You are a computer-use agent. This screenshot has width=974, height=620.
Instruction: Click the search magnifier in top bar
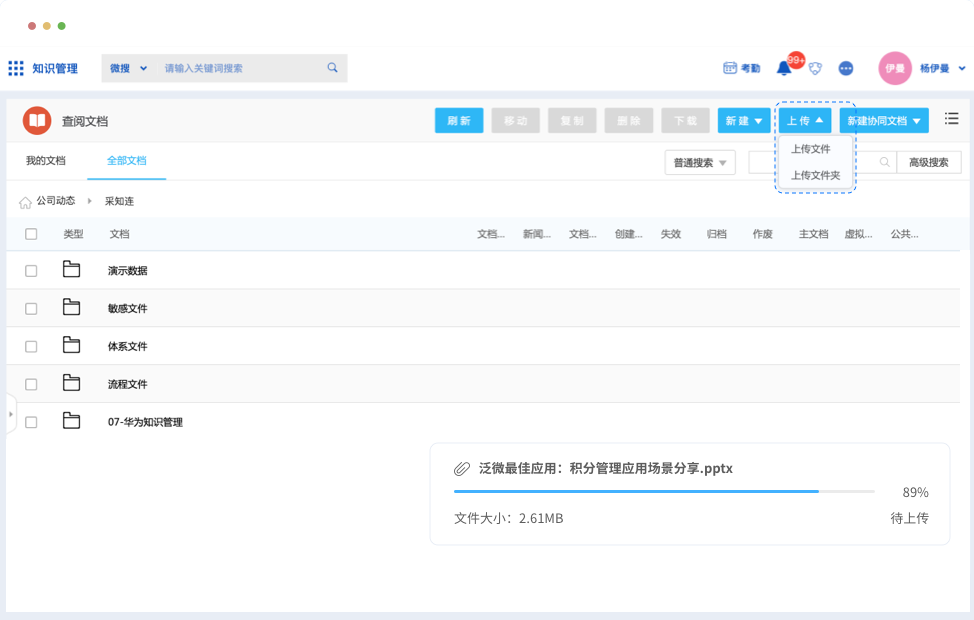click(333, 68)
